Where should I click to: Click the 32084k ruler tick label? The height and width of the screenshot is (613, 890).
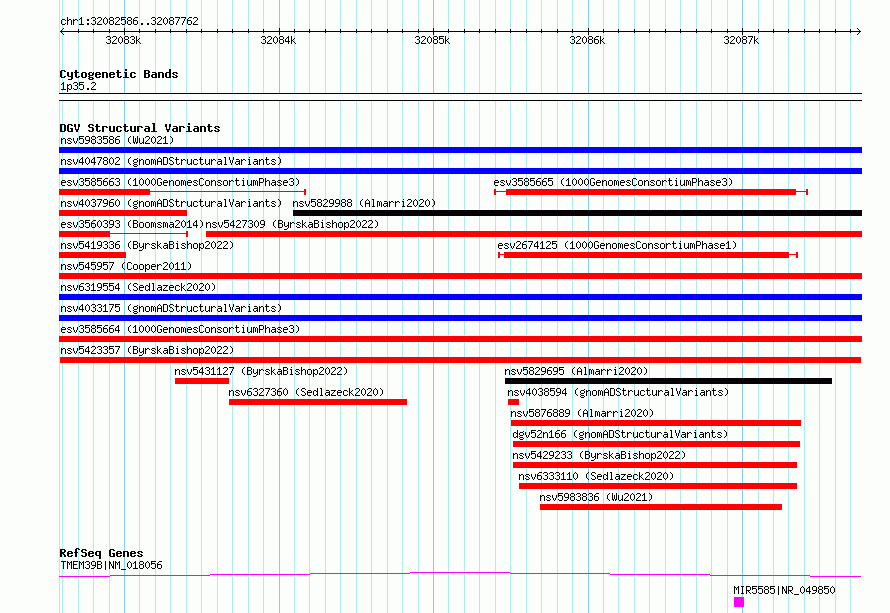pyautogui.click(x=278, y=40)
